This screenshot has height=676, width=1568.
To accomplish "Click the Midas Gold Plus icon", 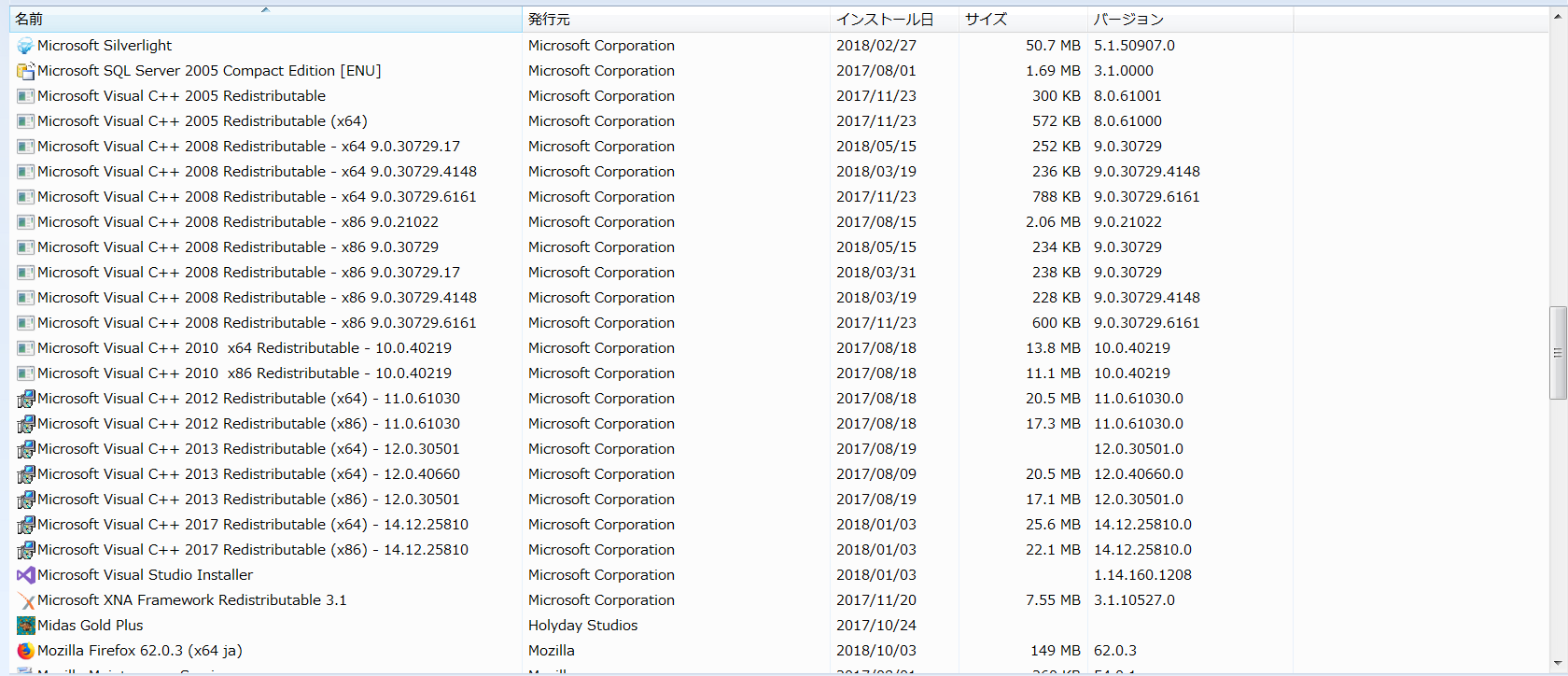I will 25,626.
